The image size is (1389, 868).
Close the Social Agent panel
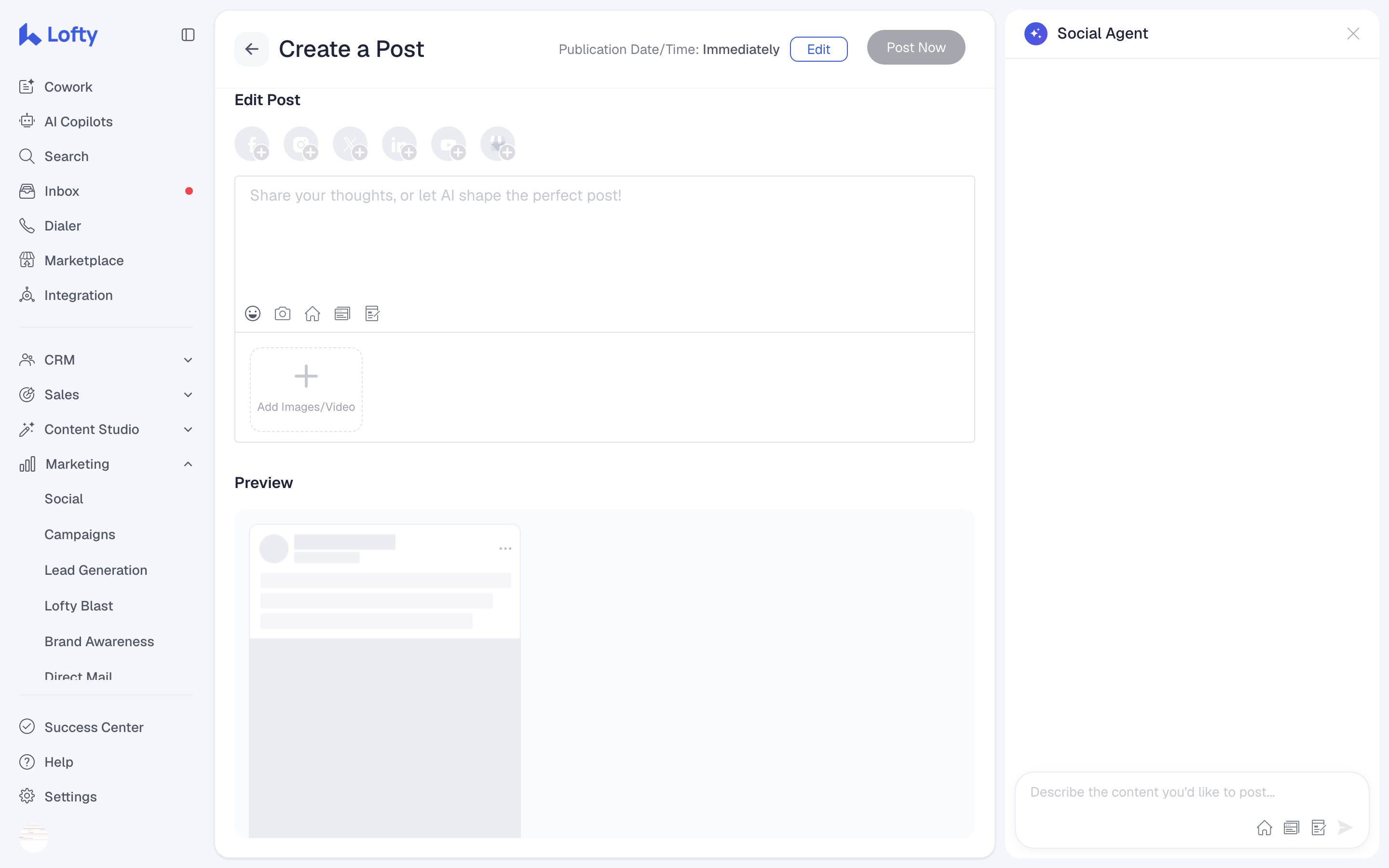[1353, 34]
